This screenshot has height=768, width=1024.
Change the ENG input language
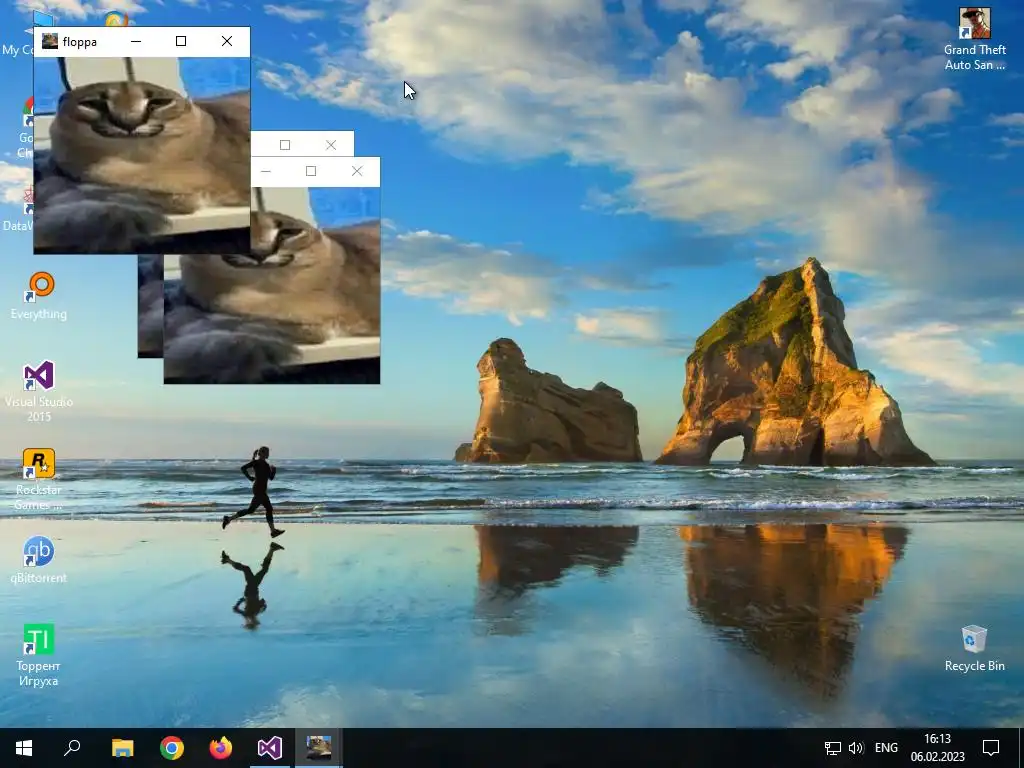point(886,748)
